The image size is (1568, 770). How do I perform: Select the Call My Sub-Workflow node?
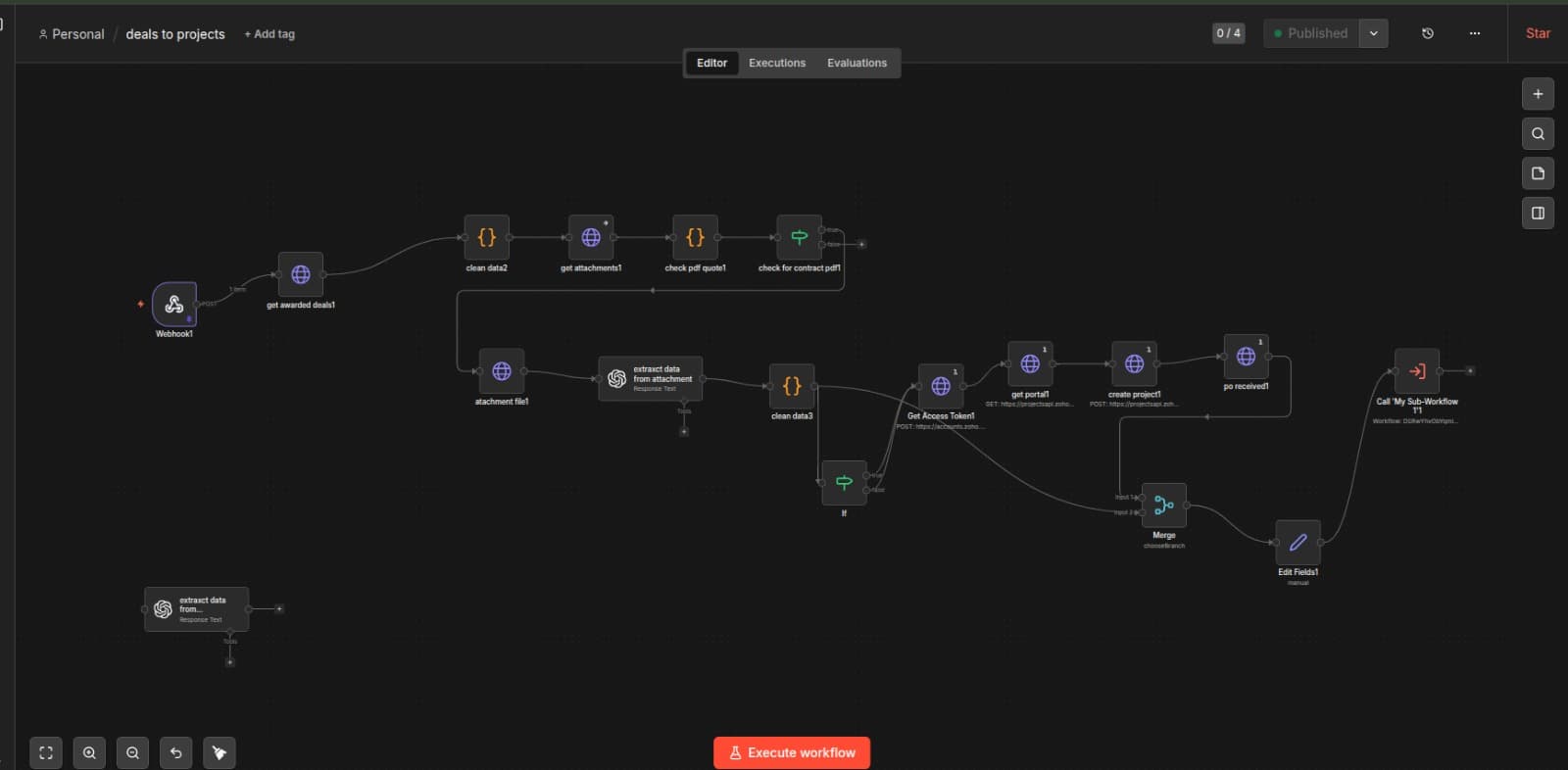pyautogui.click(x=1416, y=371)
